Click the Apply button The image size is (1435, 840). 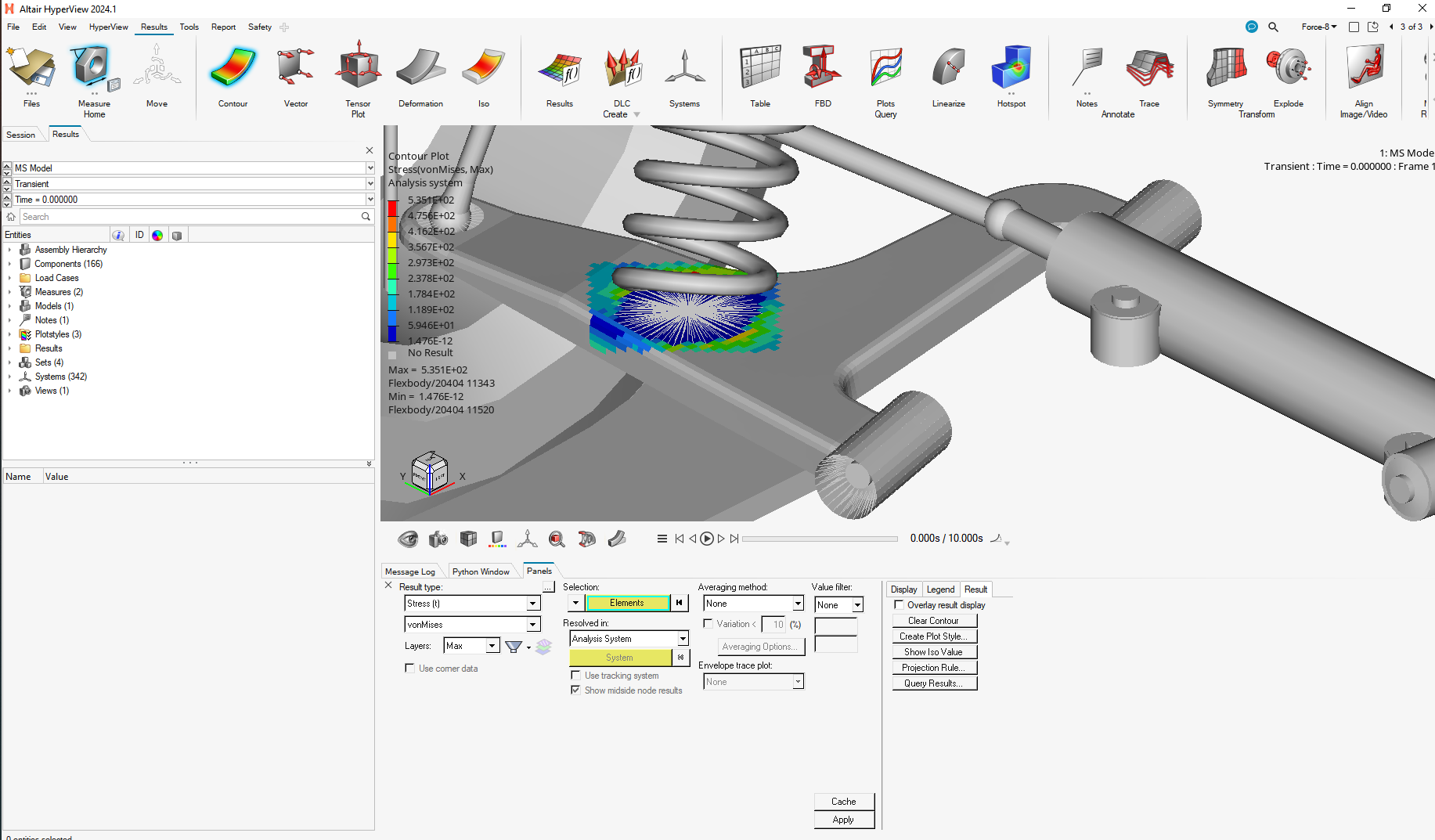[x=843, y=820]
